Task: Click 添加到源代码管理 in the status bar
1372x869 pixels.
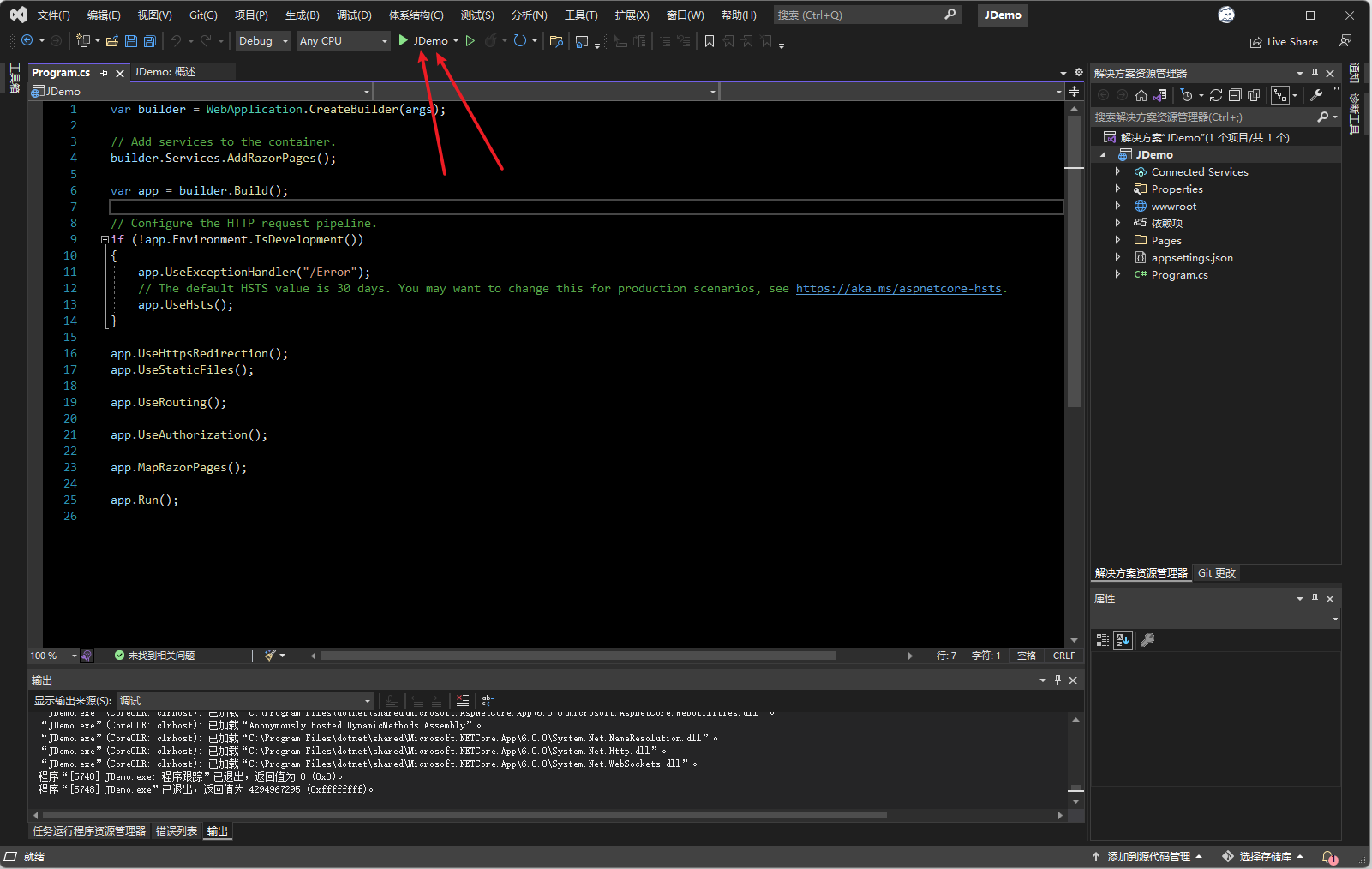Action: pos(1147,857)
